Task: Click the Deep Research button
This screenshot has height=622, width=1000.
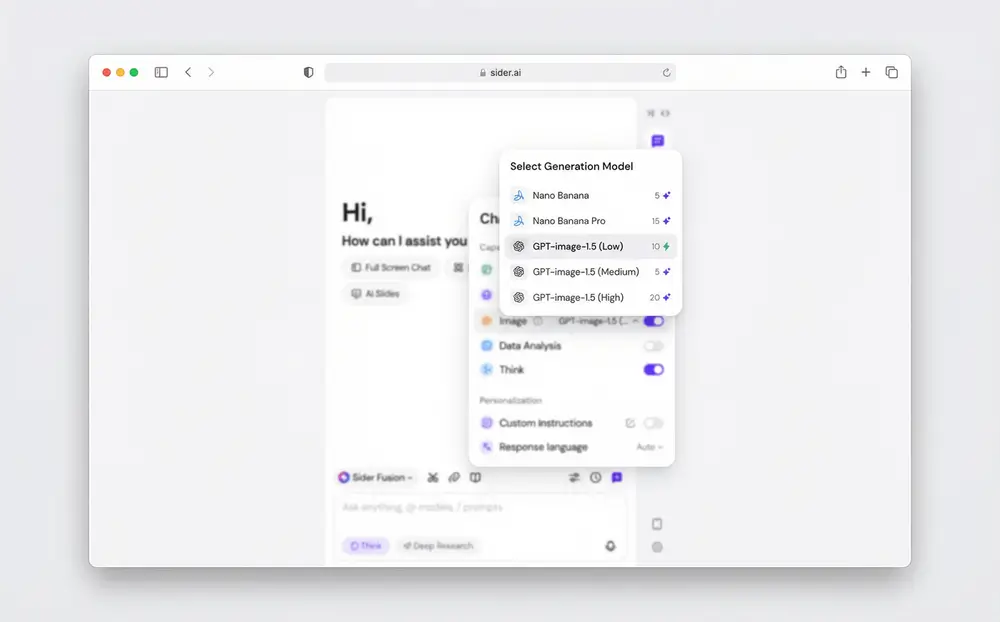Action: click(x=438, y=545)
